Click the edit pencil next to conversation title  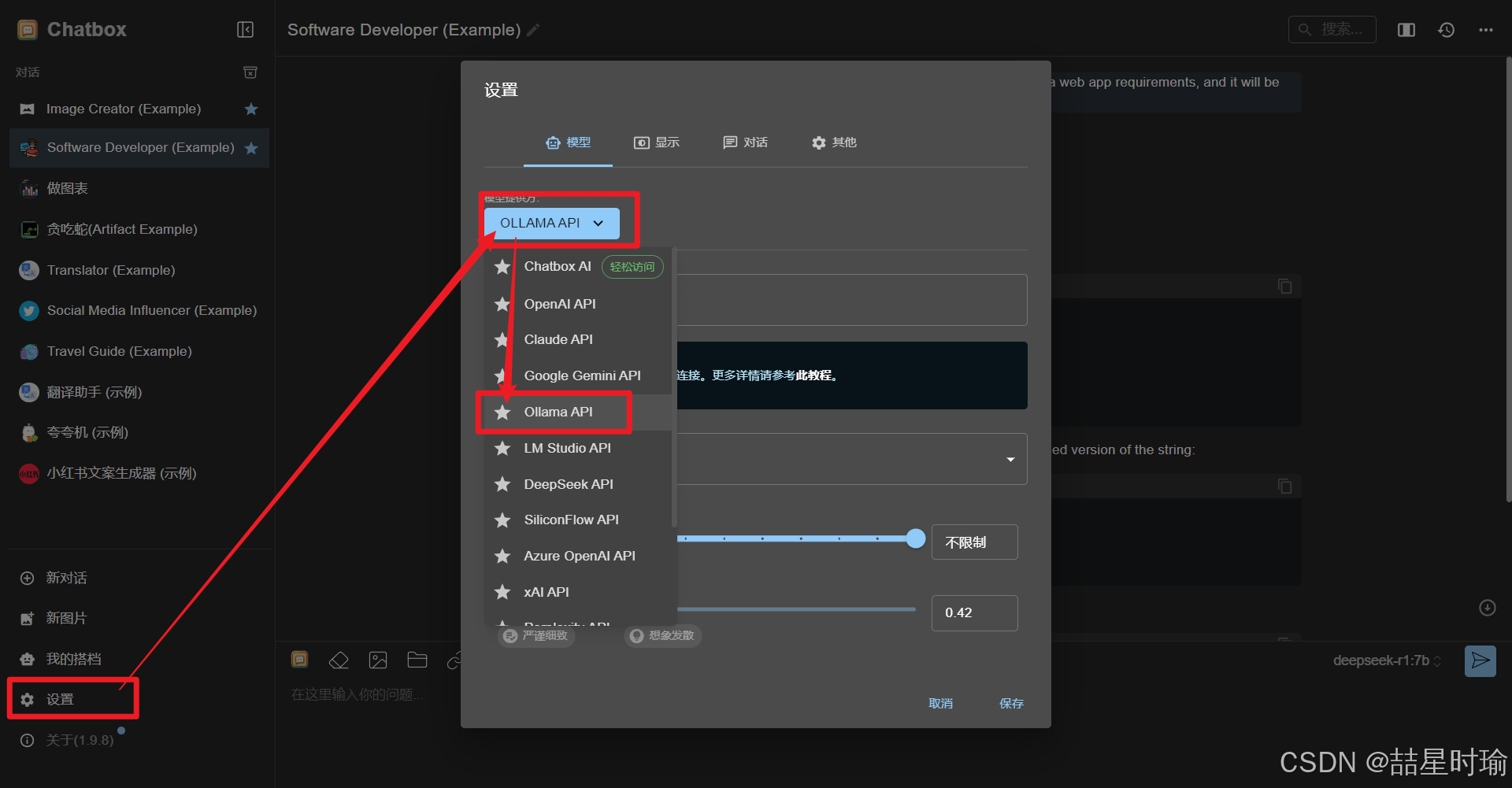[x=533, y=30]
